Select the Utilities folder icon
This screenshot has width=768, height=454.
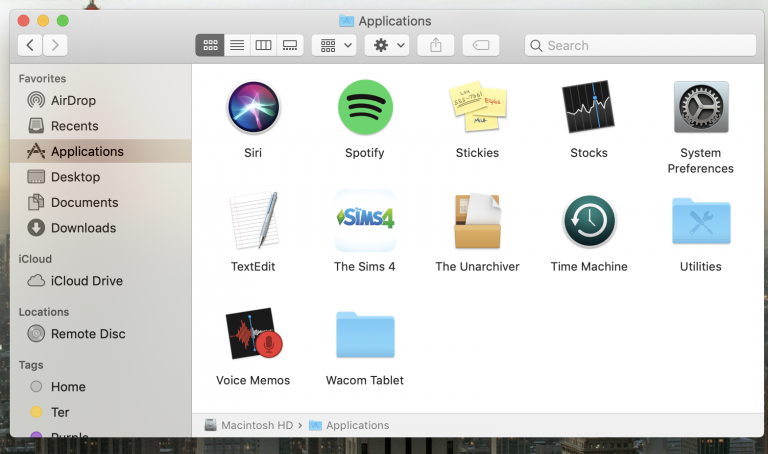pyautogui.click(x=701, y=221)
